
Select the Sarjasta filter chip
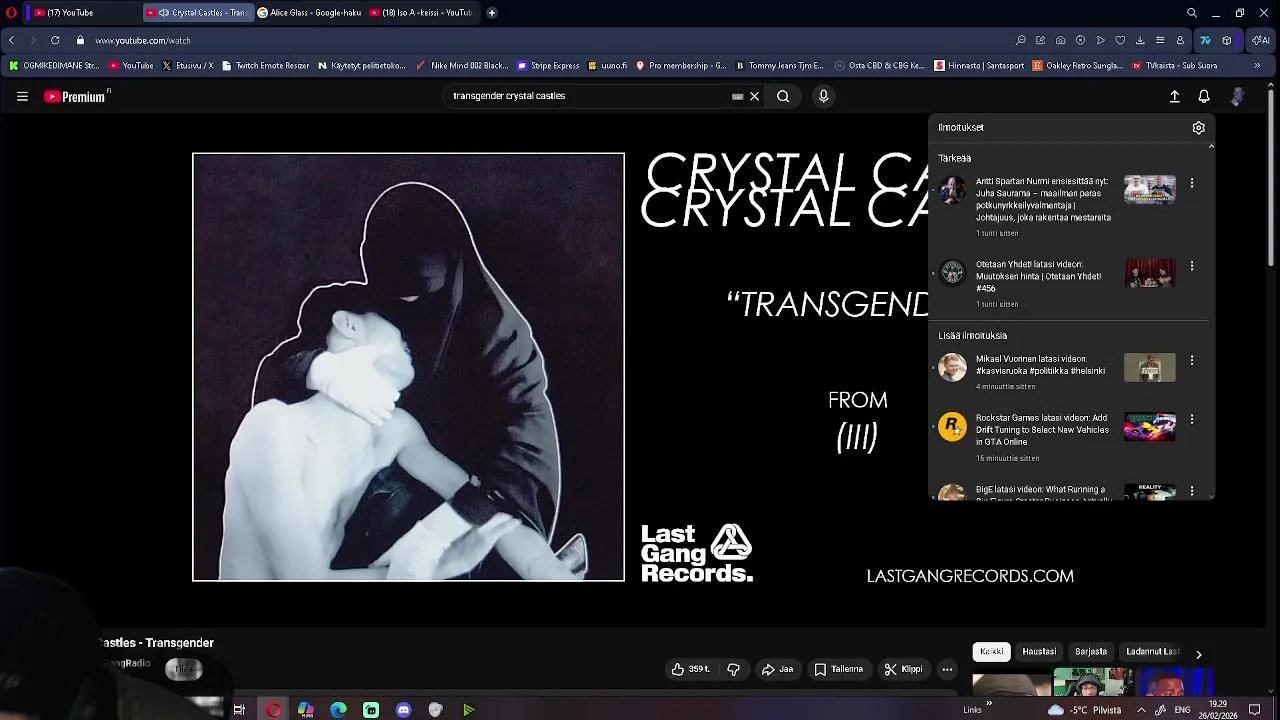pyautogui.click(x=1091, y=652)
